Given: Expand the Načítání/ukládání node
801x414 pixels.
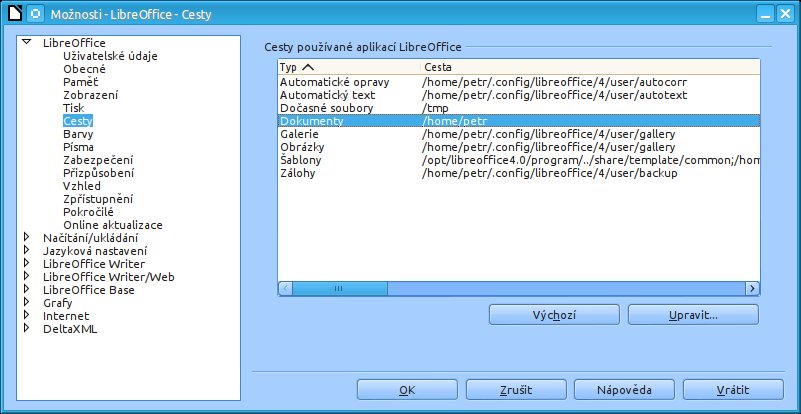Looking at the screenshot, I should (27, 238).
